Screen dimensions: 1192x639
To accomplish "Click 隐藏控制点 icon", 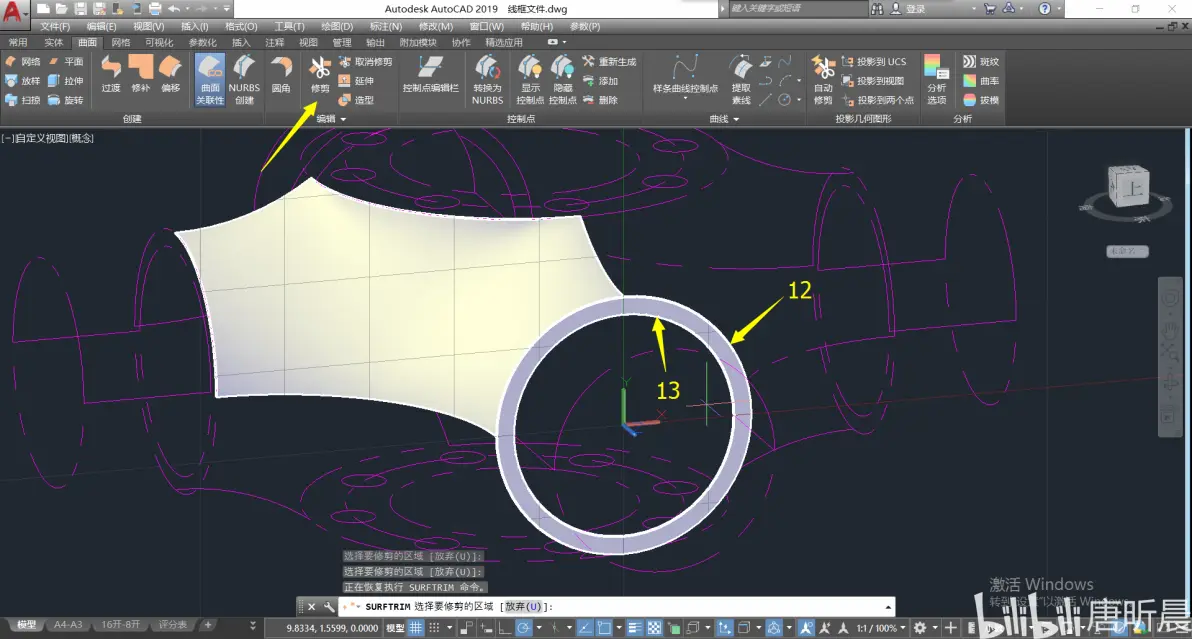I will coord(563,79).
